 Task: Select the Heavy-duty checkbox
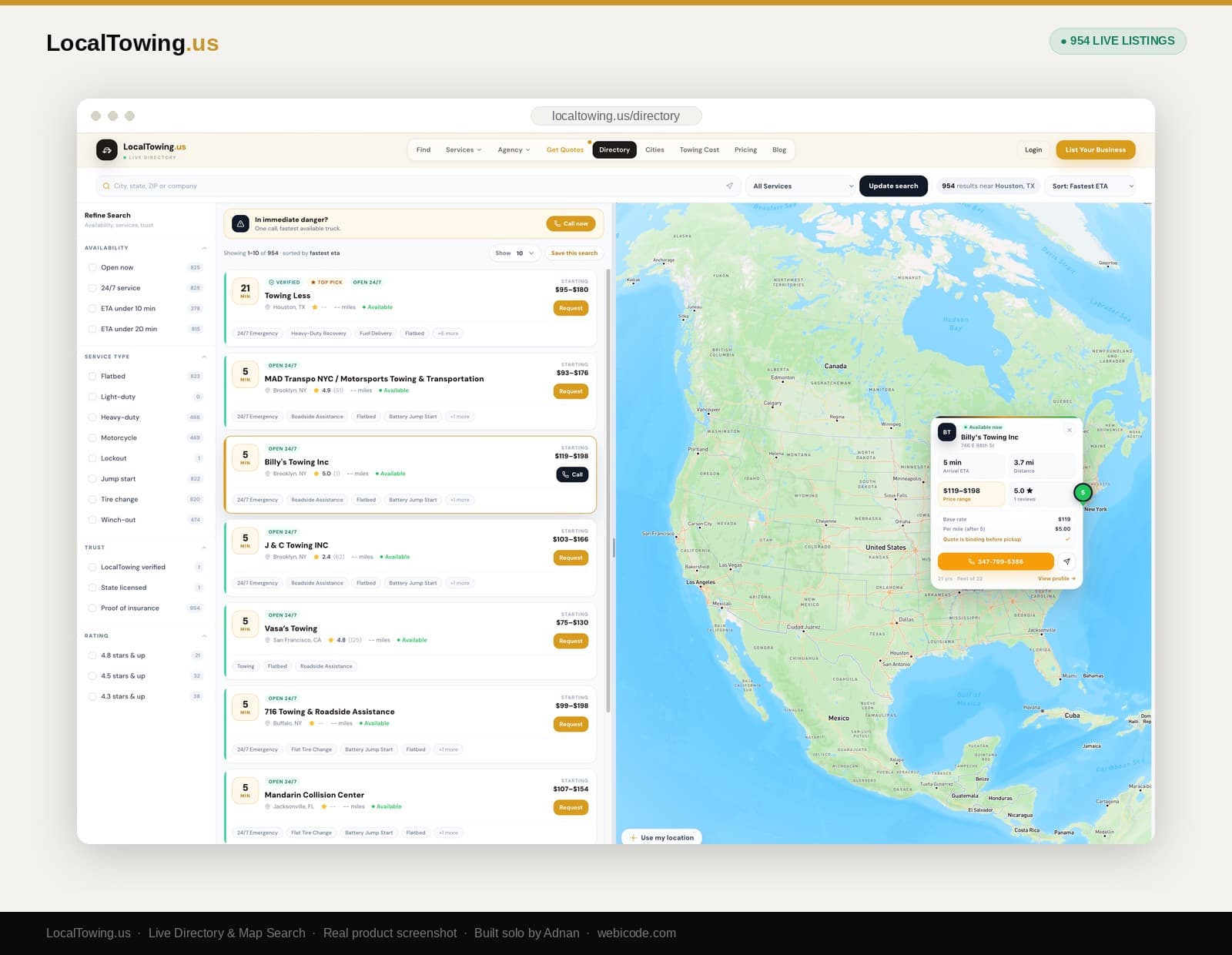point(92,417)
